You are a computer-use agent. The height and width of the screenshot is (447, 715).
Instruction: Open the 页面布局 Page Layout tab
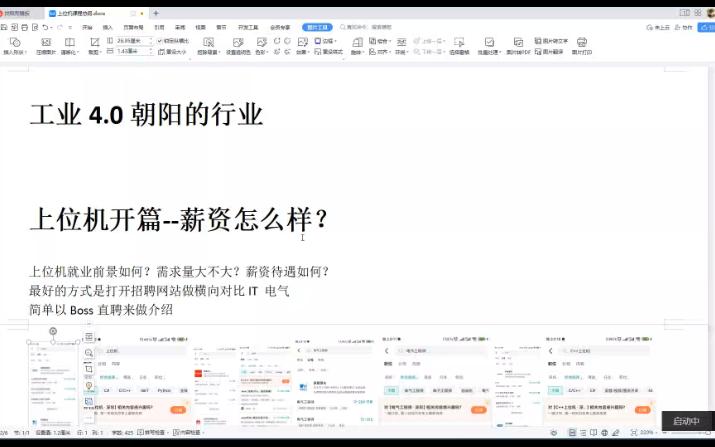pos(133,27)
